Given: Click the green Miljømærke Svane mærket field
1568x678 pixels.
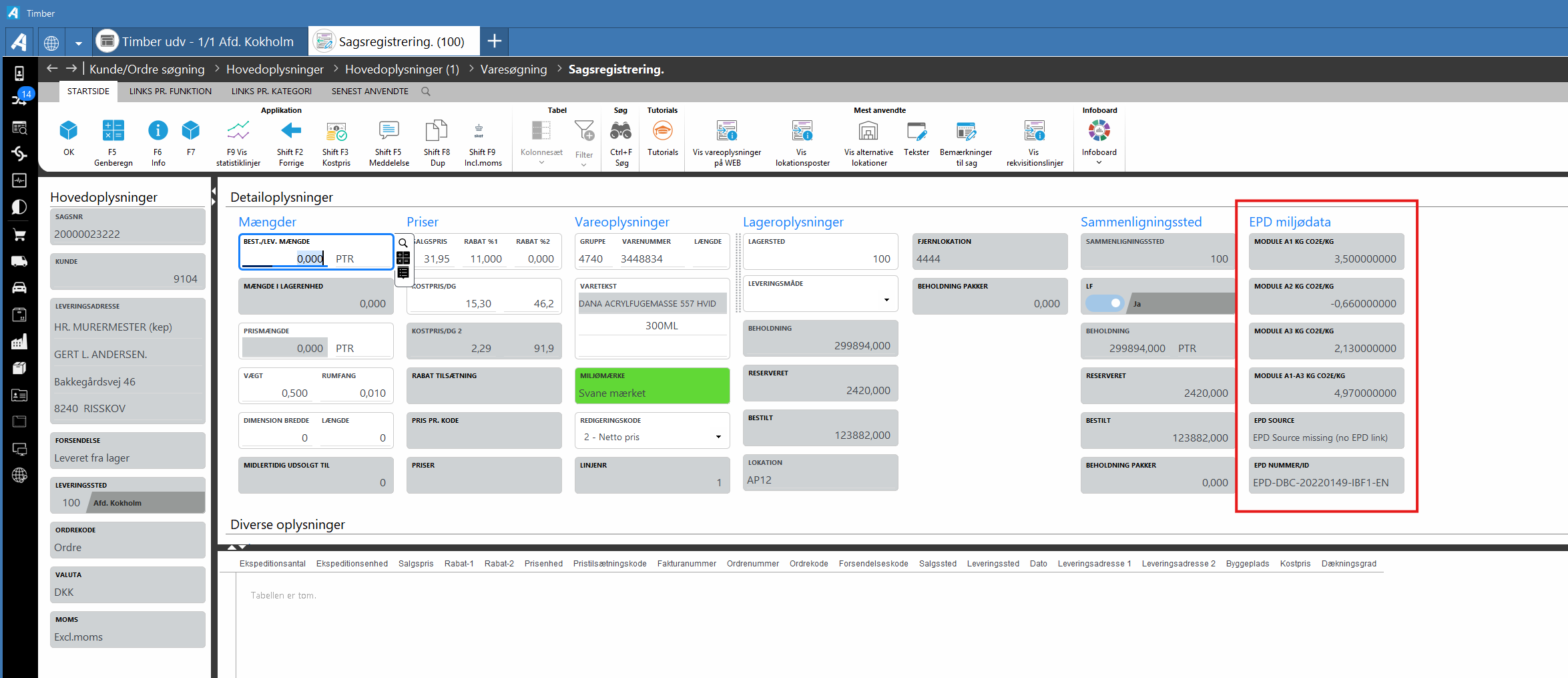Looking at the screenshot, I should 651,386.
